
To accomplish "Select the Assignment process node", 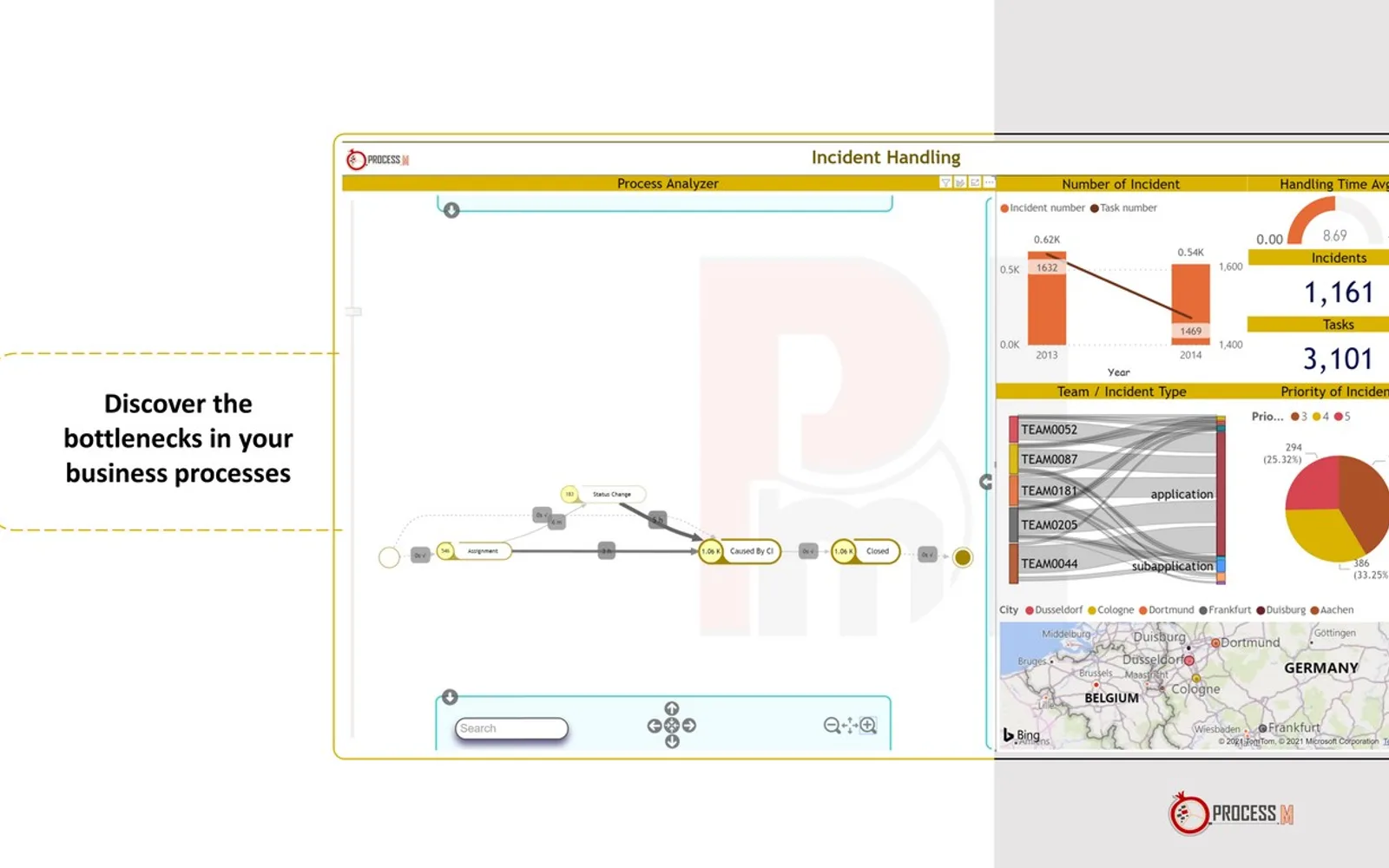I will pyautogui.click(x=475, y=551).
